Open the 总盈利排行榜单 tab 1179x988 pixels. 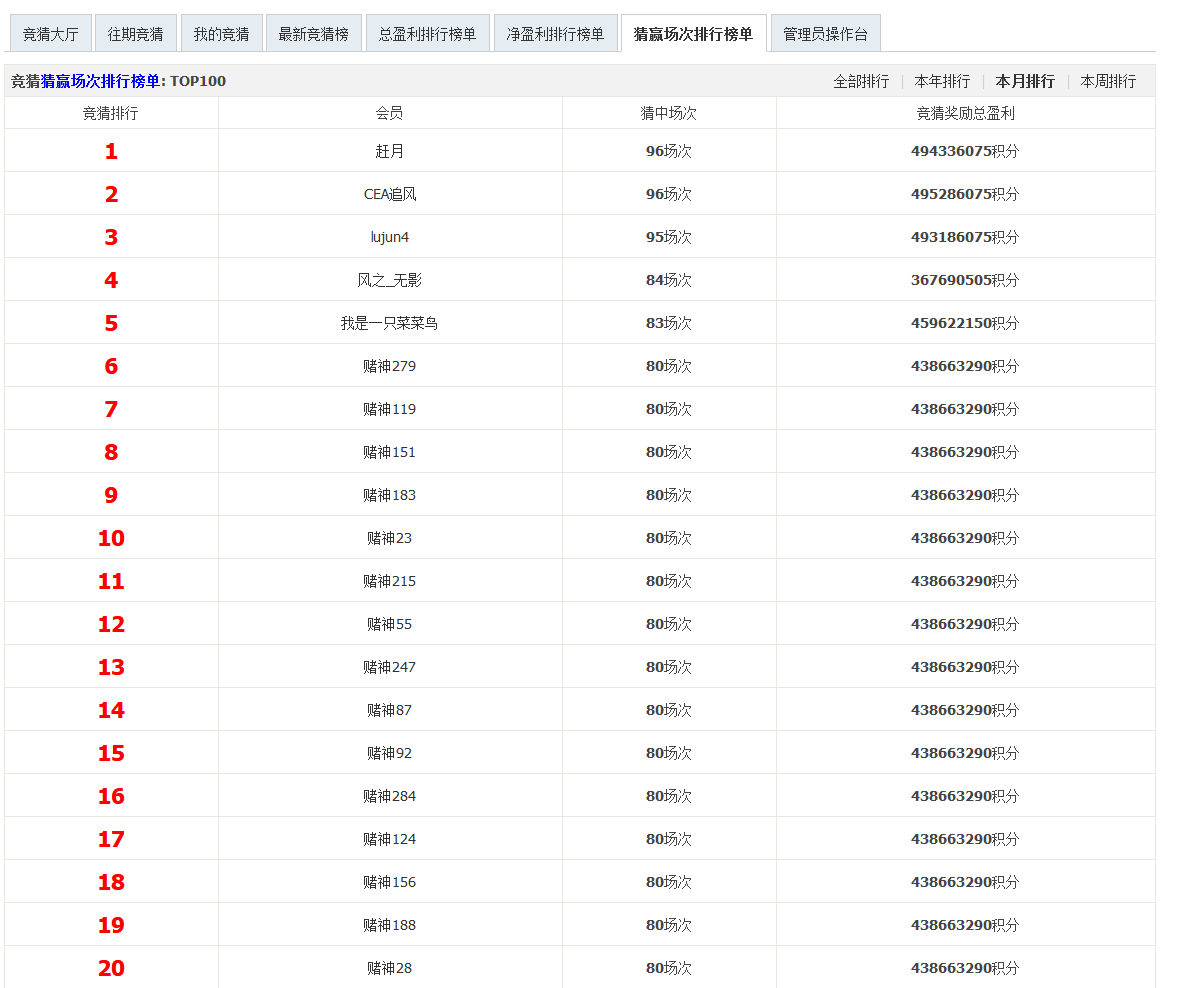[427, 34]
